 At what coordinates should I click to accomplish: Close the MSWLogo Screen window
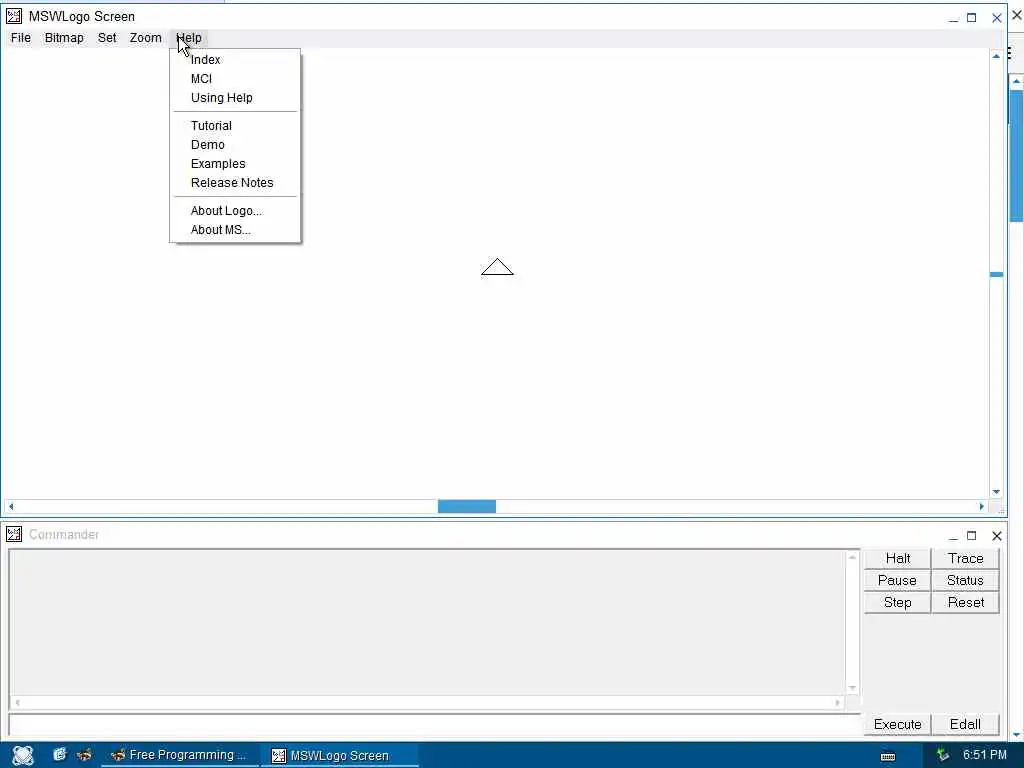997,18
